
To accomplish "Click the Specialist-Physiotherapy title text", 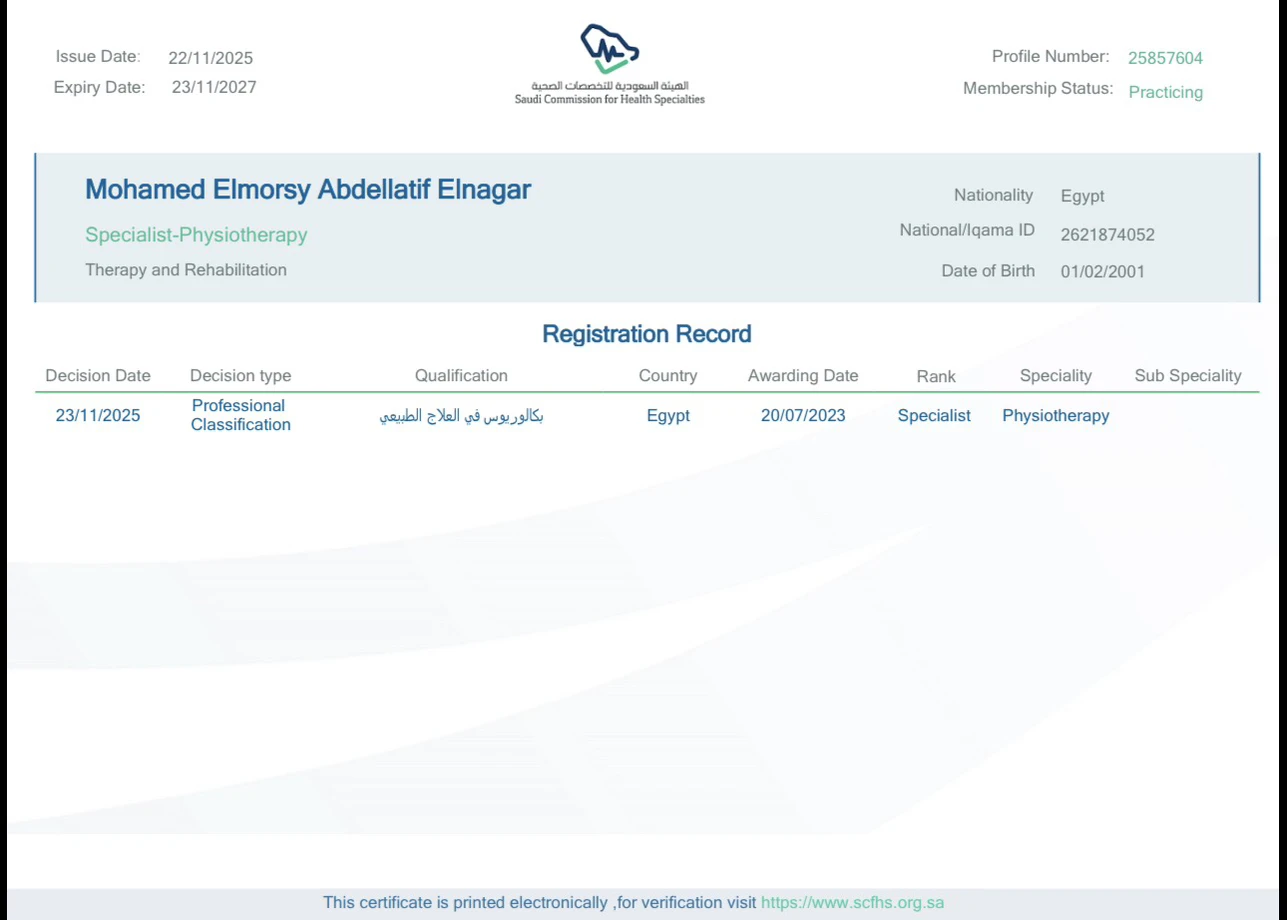I will 196,235.
